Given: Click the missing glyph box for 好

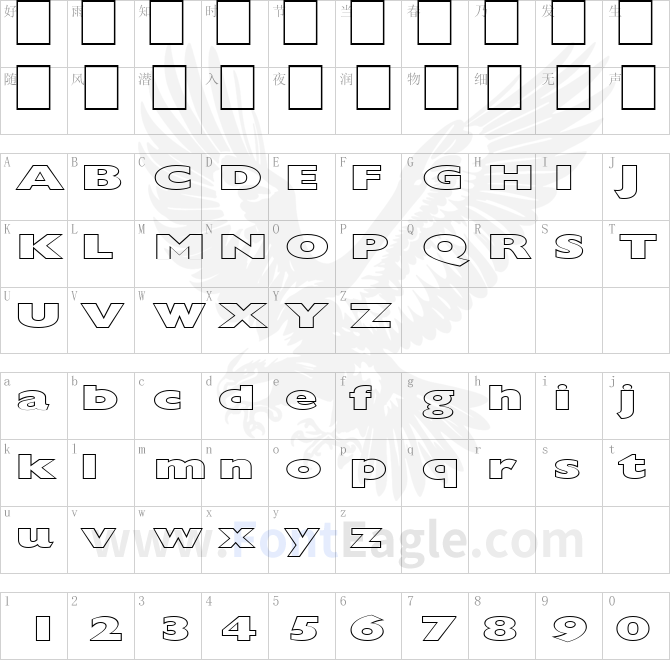Looking at the screenshot, I should tap(33, 23).
